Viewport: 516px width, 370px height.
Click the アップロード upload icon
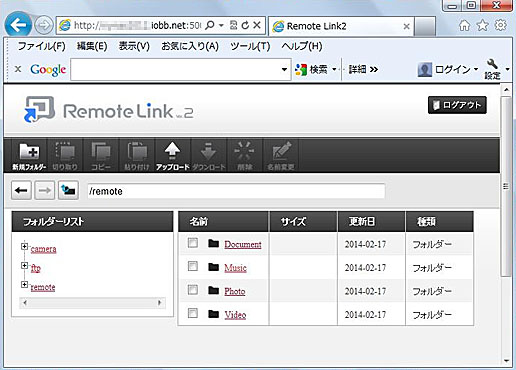[173, 156]
